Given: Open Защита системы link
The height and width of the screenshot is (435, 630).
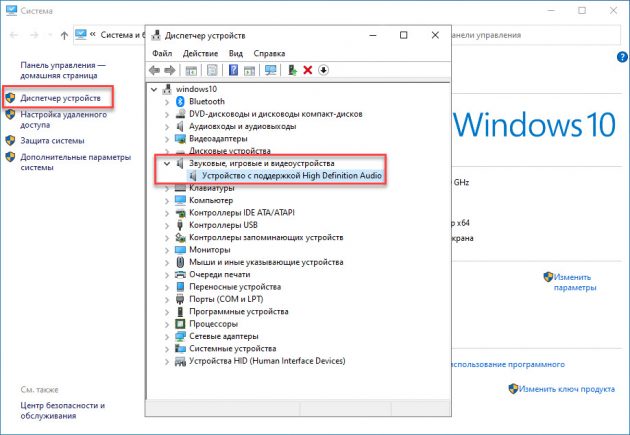Looking at the screenshot, I should pyautogui.click(x=52, y=141).
